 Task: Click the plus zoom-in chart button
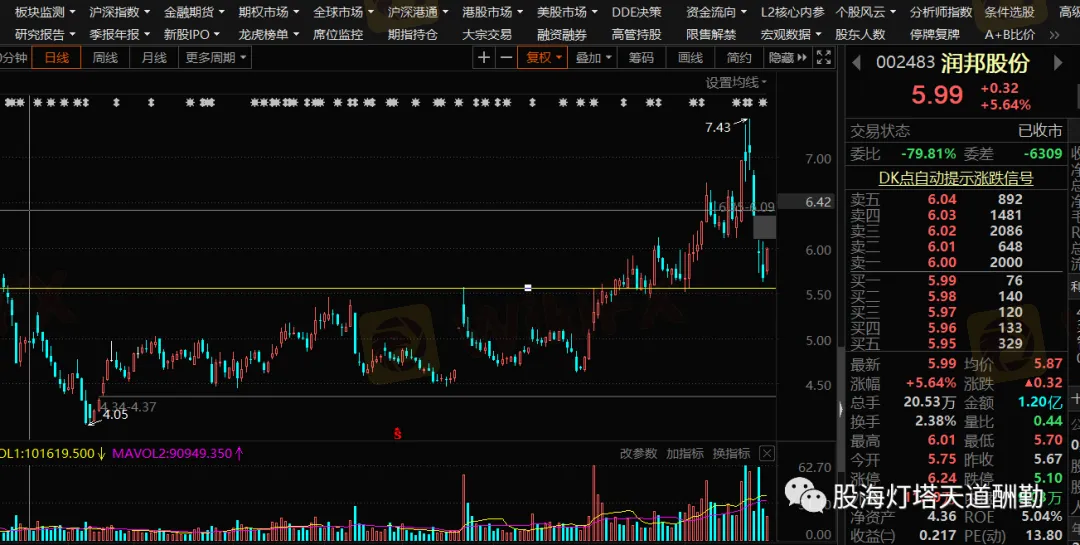(x=485, y=58)
